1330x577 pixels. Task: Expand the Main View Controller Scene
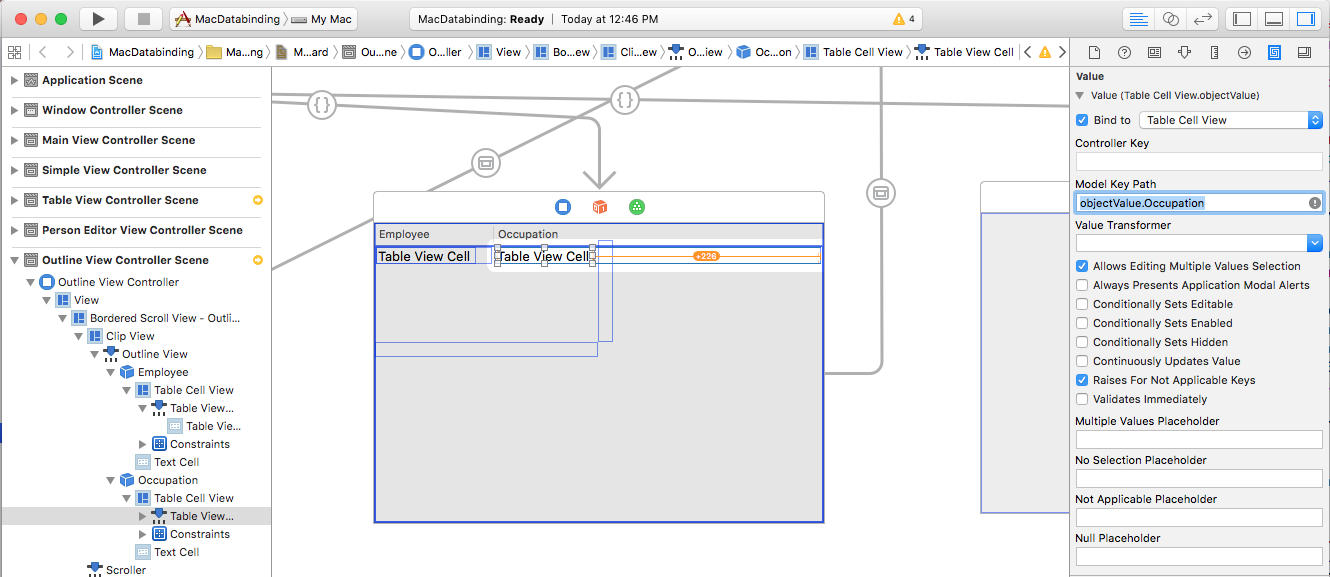[14, 140]
